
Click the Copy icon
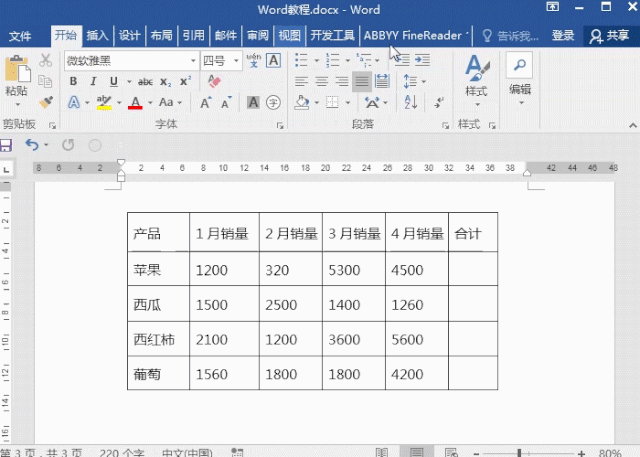pyautogui.click(x=45, y=81)
